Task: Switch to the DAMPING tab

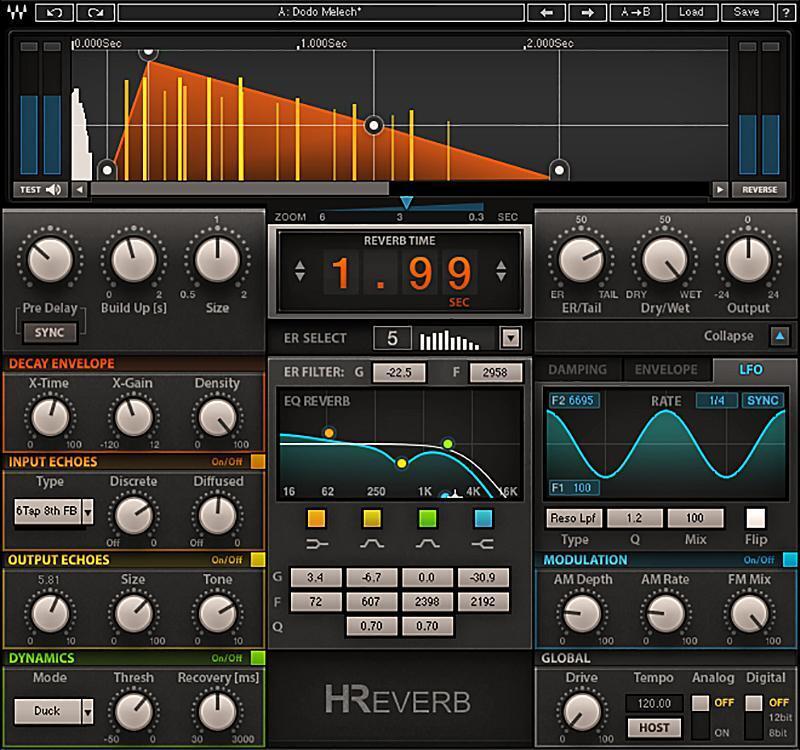Action: [x=578, y=369]
